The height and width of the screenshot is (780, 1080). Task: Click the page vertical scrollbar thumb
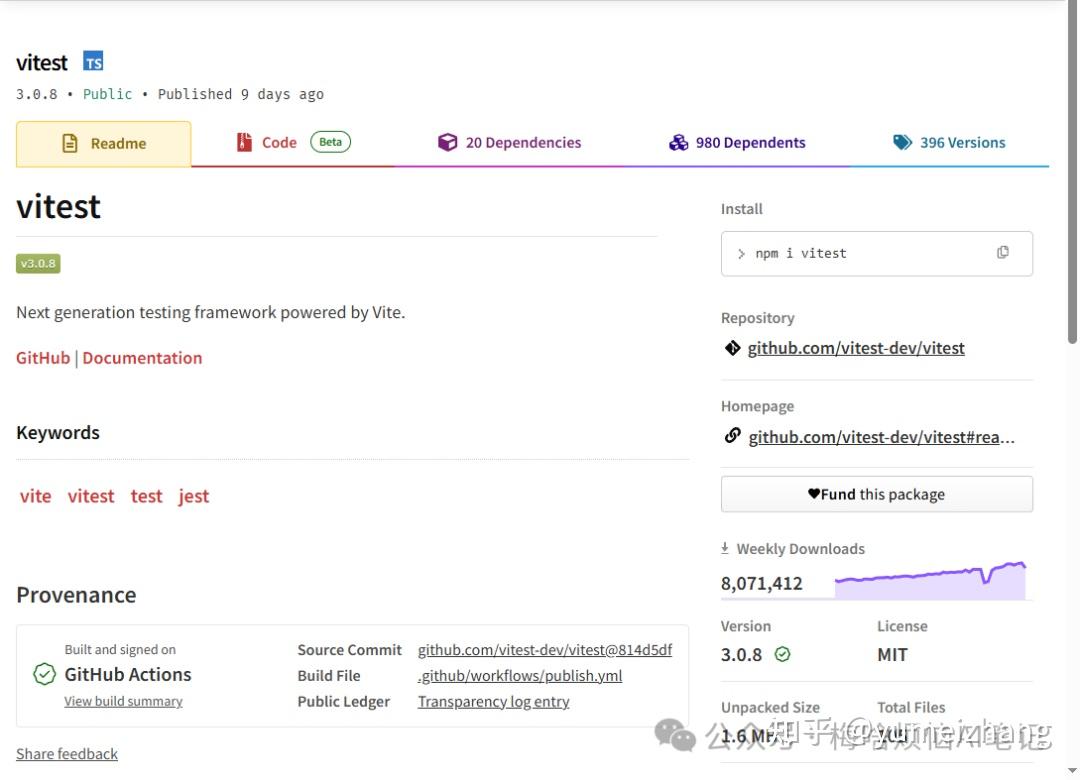(x=1072, y=172)
